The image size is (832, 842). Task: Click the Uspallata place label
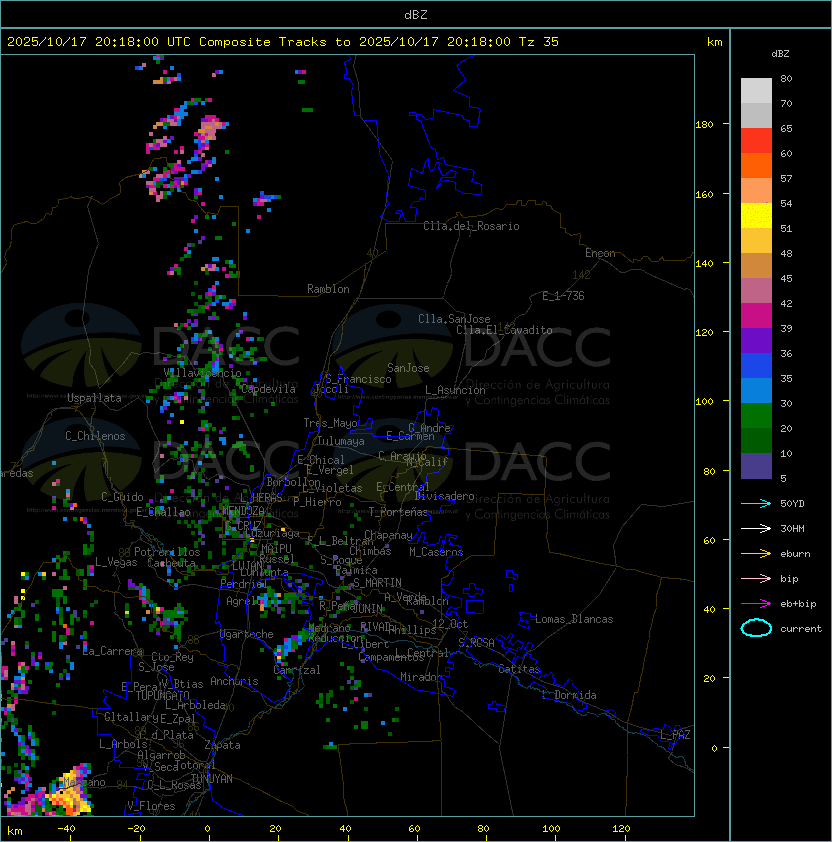coord(94,398)
